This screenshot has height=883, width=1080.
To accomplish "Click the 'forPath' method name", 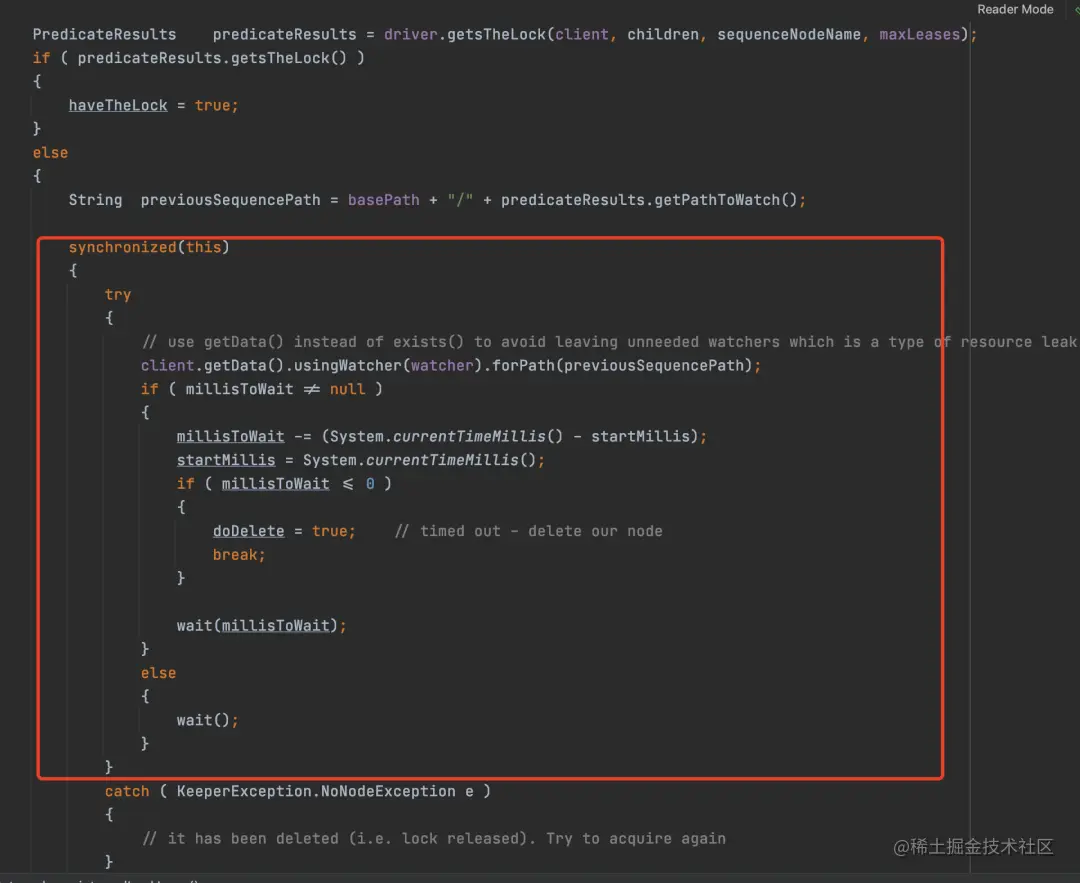I will (523, 366).
